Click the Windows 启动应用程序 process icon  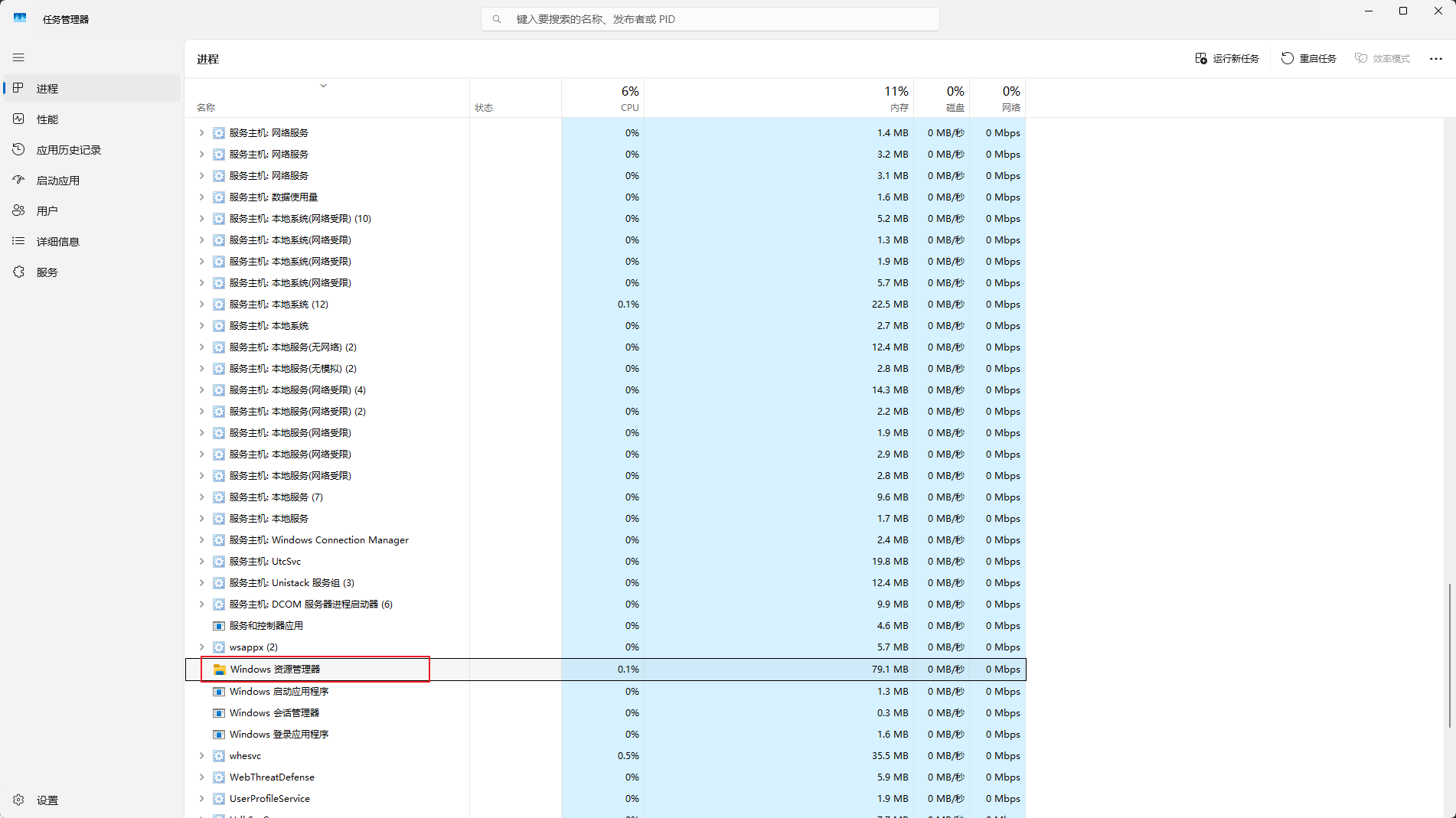point(219,692)
